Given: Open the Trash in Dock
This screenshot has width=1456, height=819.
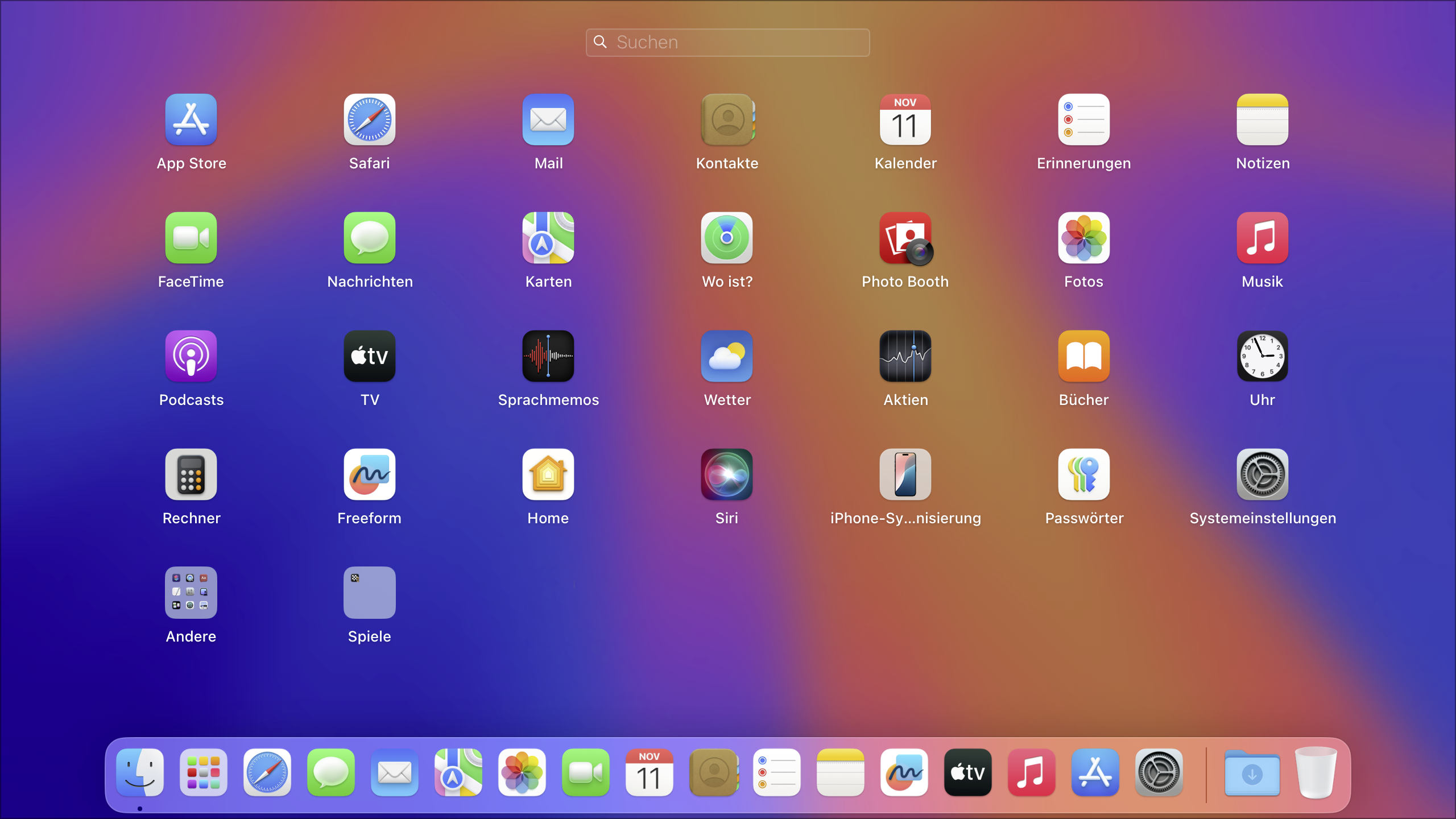Looking at the screenshot, I should 1316,772.
